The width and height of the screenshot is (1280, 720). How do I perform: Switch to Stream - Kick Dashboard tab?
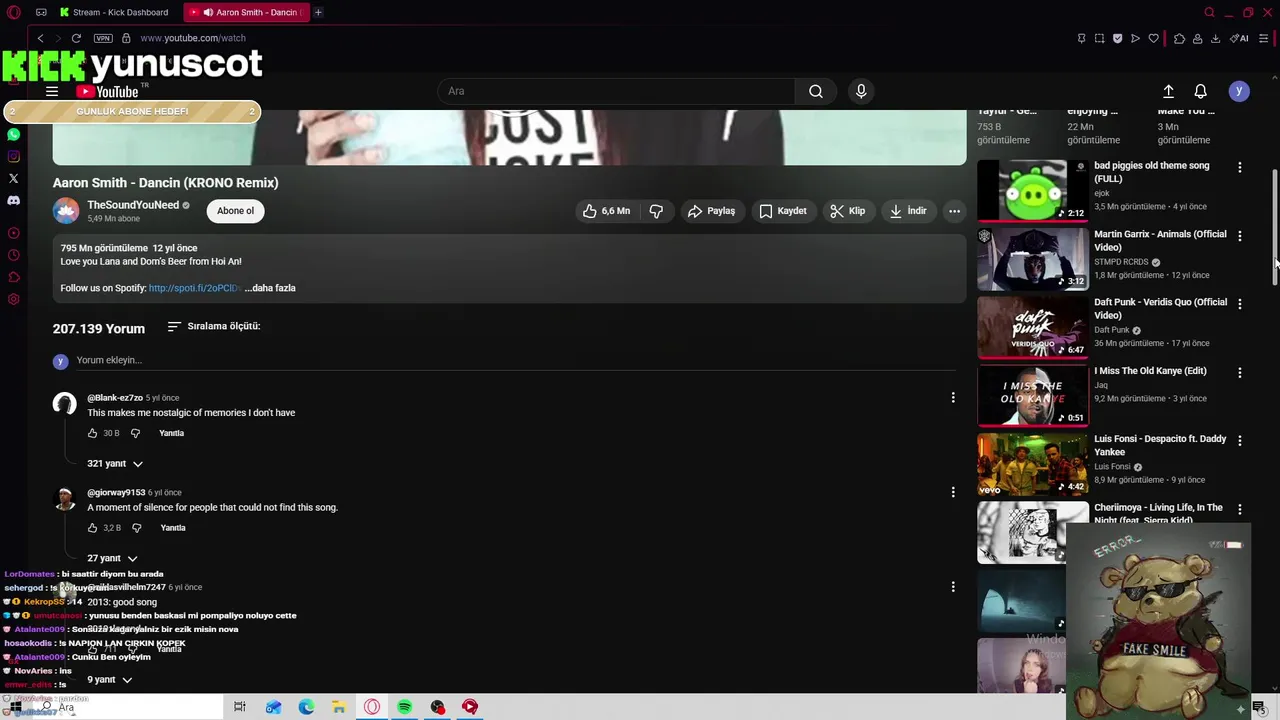point(114,12)
